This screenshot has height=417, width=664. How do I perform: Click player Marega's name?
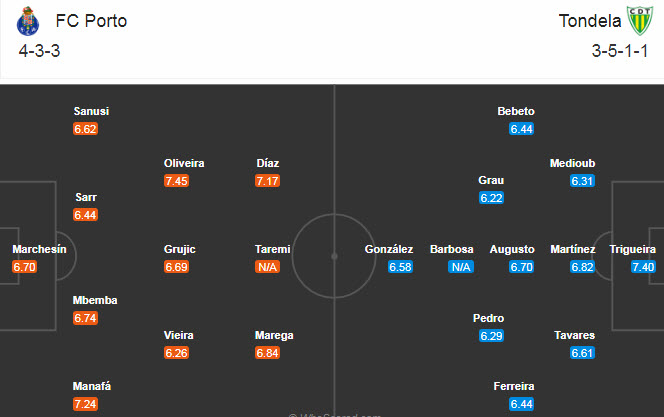(274, 335)
